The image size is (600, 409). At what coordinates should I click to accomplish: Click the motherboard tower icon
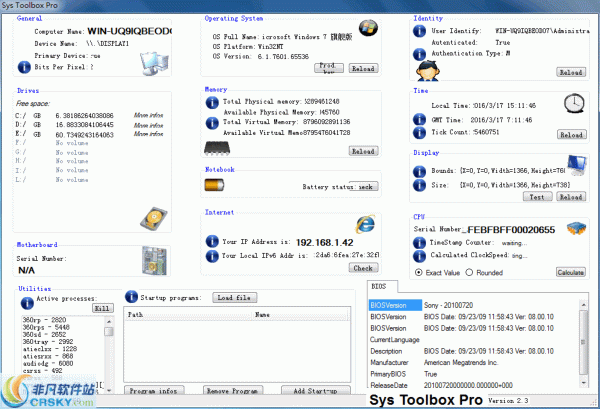154,260
